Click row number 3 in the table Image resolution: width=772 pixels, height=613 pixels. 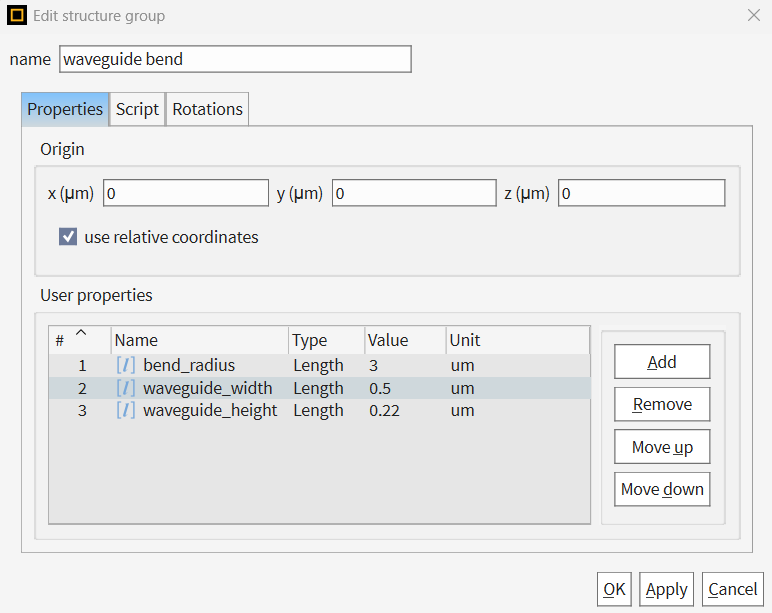[82, 411]
